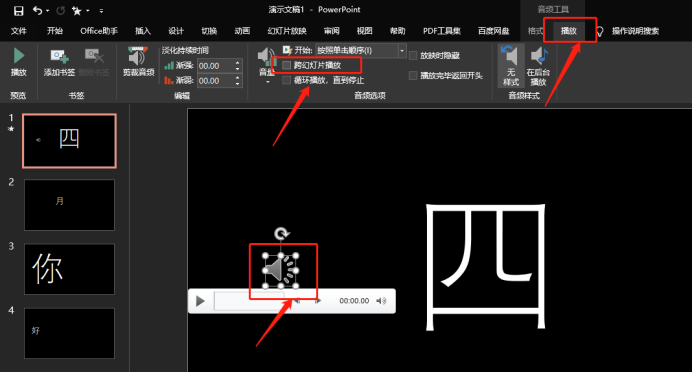This screenshot has width=692, height=372.
Task: Switch to the 开始 tab
Action: coord(55,31)
